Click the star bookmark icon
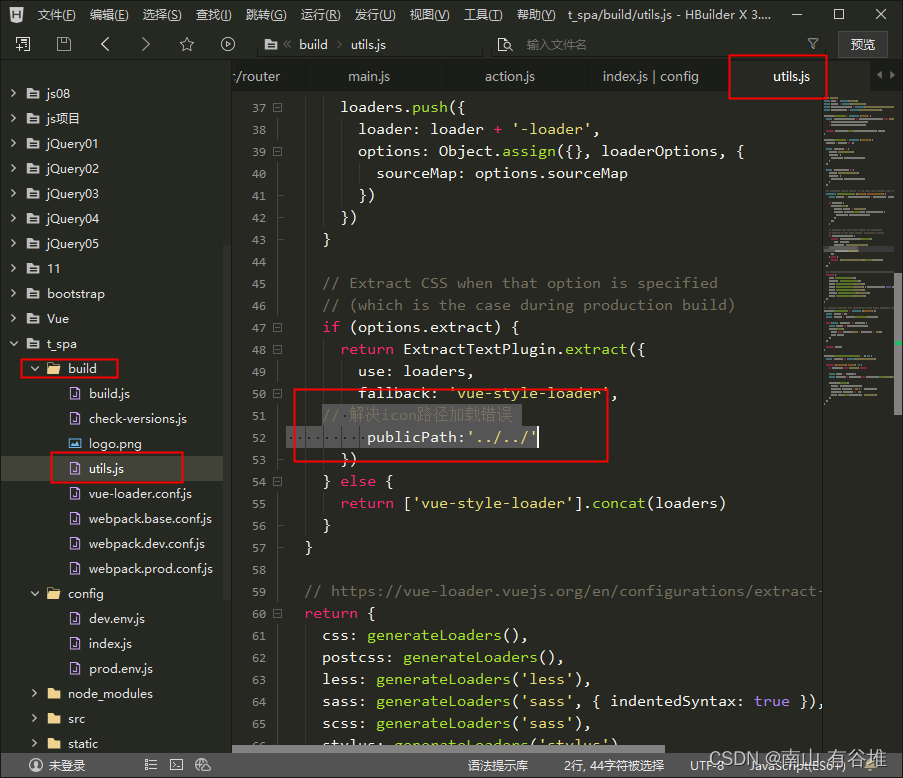The height and width of the screenshot is (778, 903). pyautogui.click(x=187, y=44)
